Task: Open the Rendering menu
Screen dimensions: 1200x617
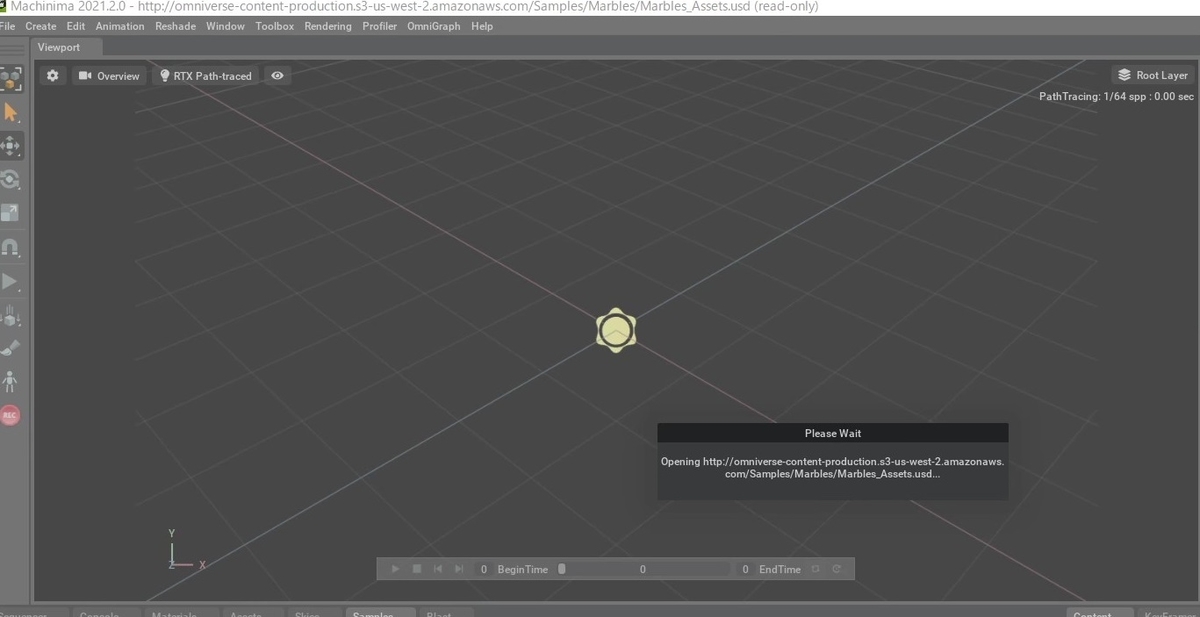Action: (x=328, y=26)
